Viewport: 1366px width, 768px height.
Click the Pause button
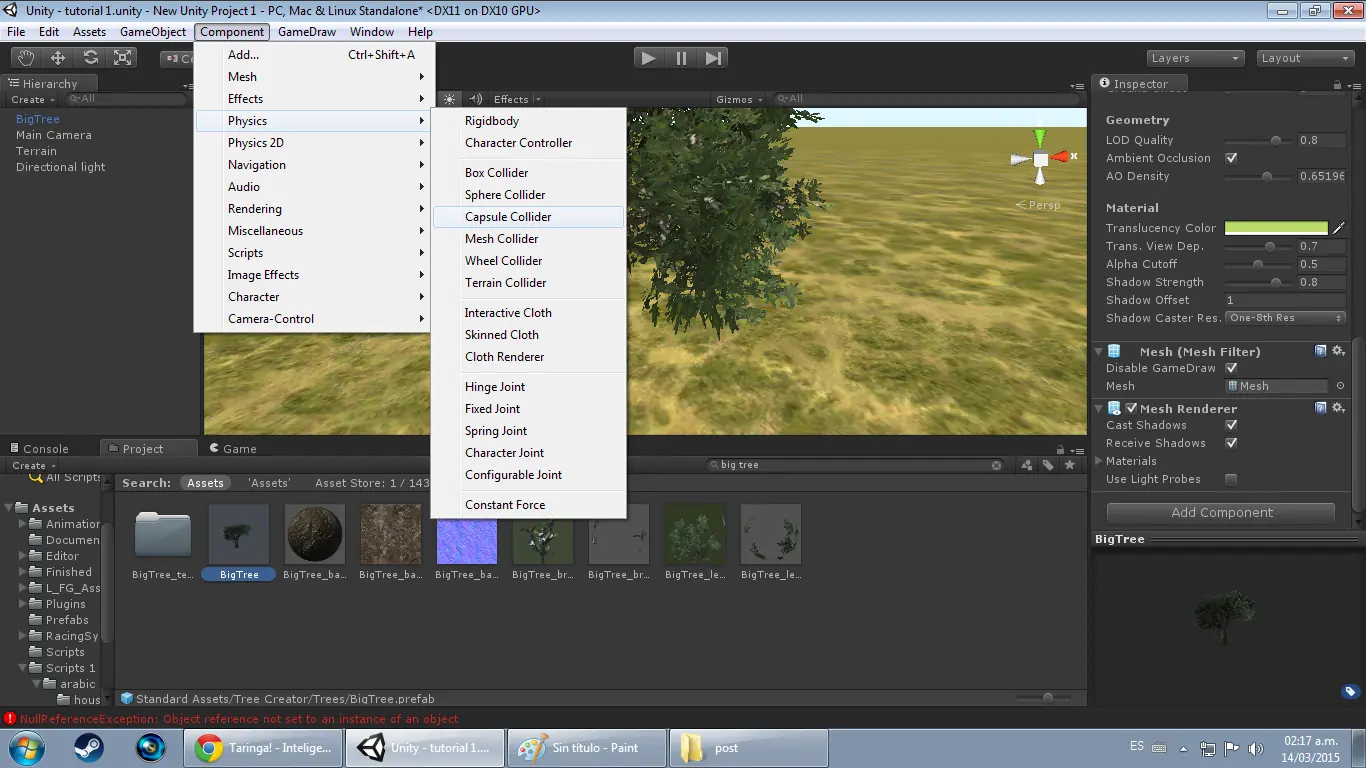coord(681,58)
